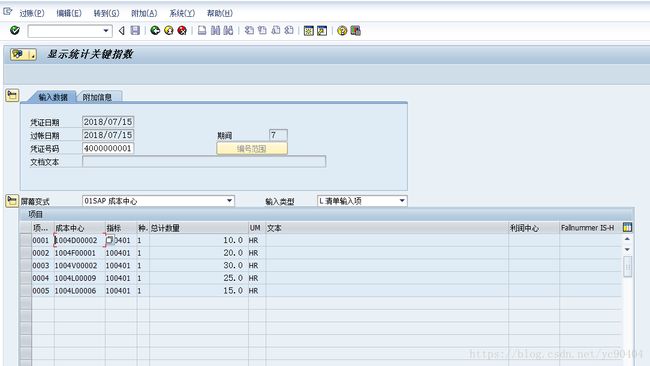Open the 附加(A) menu
Viewport: 650px width, 366px height.
[144, 13]
